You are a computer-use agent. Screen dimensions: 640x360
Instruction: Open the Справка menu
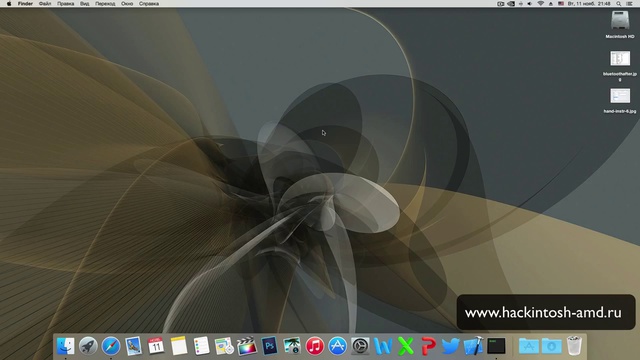pyautogui.click(x=149, y=4)
